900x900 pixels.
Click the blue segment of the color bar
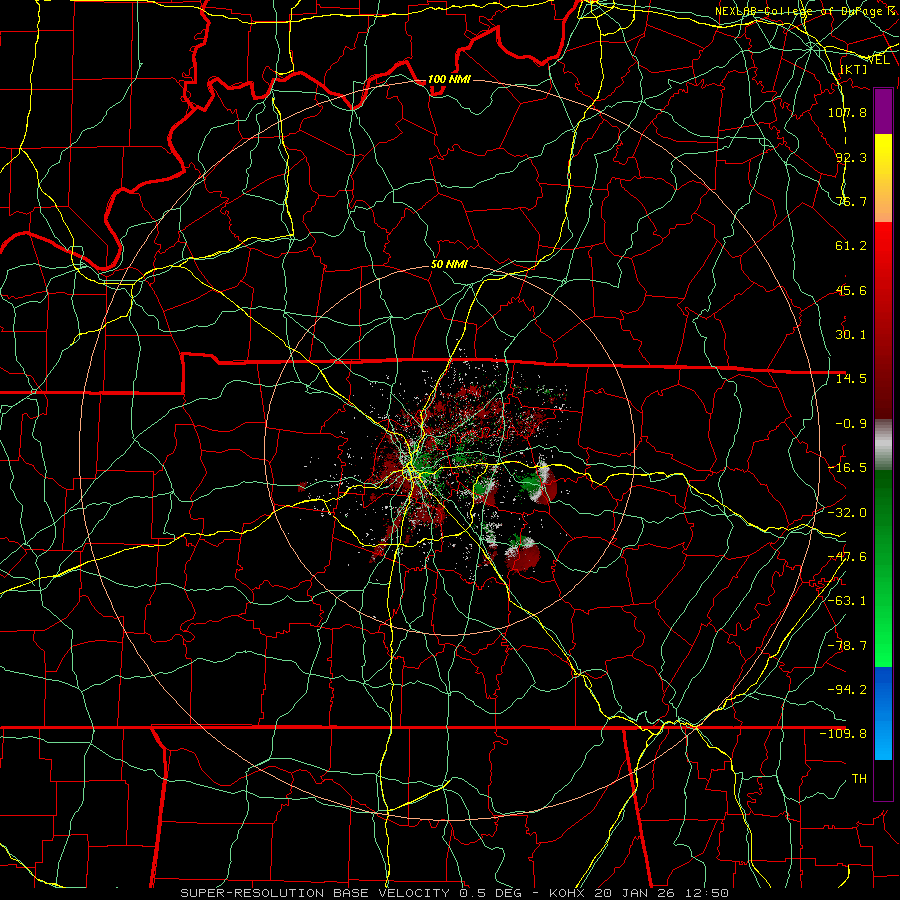(883, 712)
